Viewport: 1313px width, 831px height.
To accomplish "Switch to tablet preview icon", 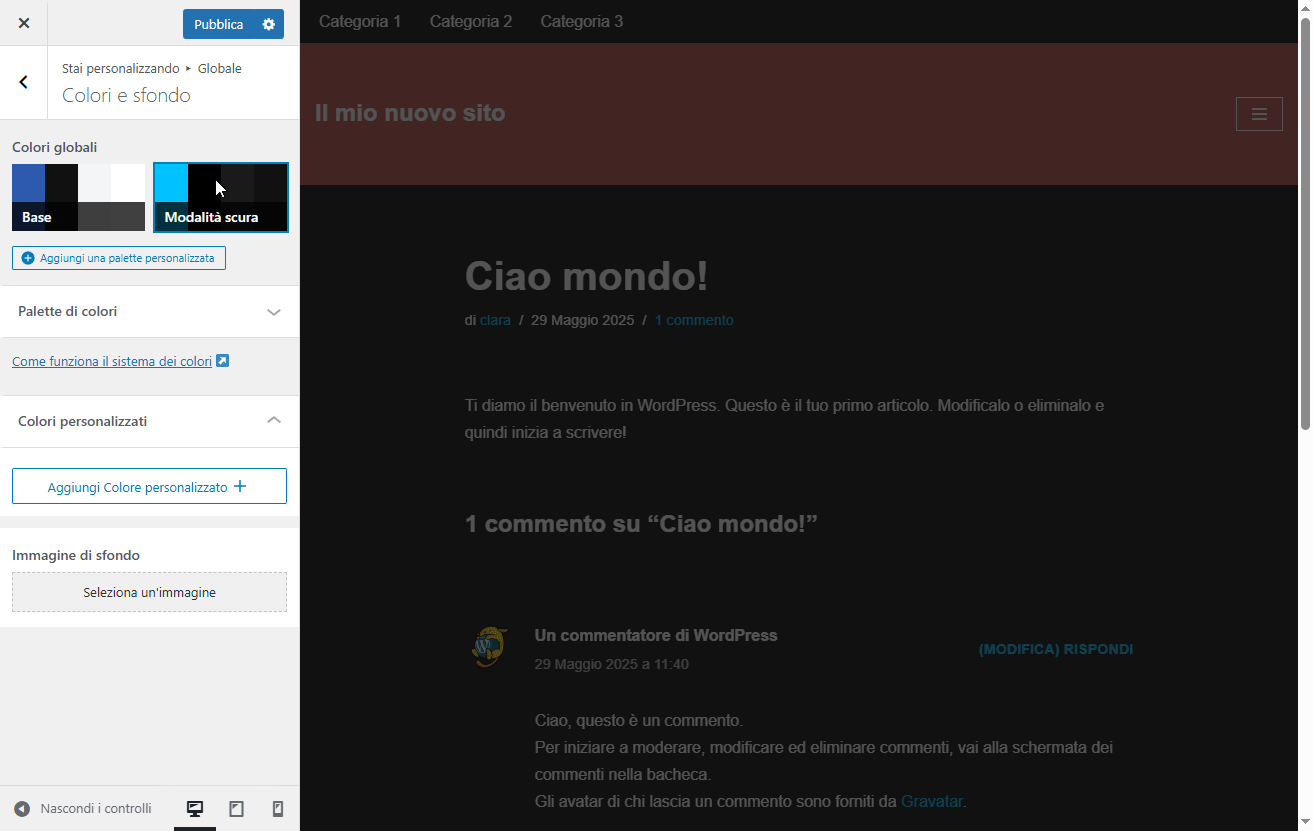I will [237, 809].
